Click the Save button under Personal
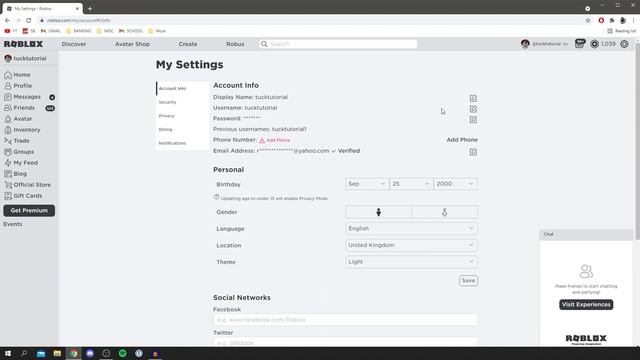This screenshot has width=640, height=360. [468, 280]
